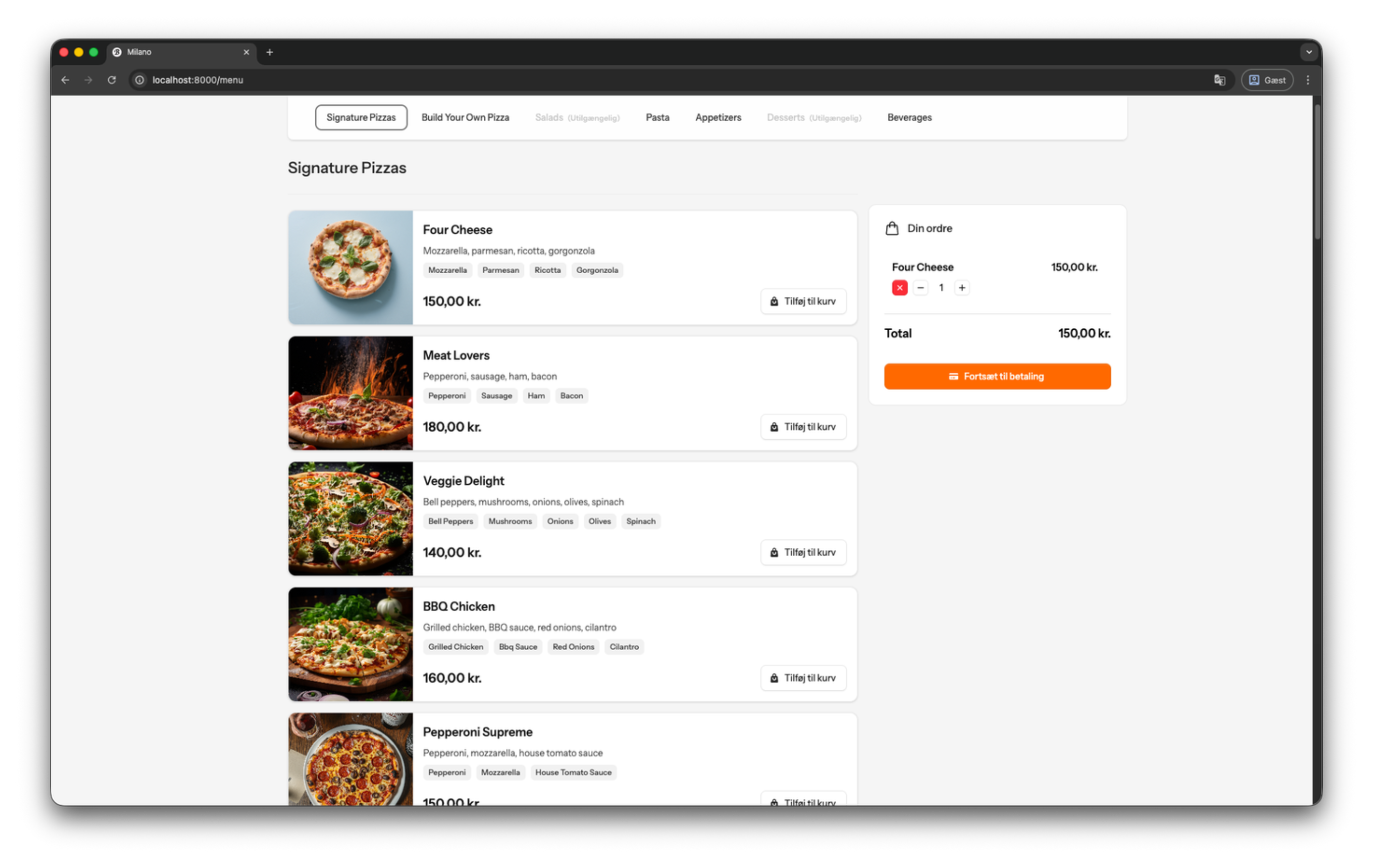Select the Mushrooms ingredient chip under Veggie Delight
The width and height of the screenshot is (1373, 868).
pos(510,521)
